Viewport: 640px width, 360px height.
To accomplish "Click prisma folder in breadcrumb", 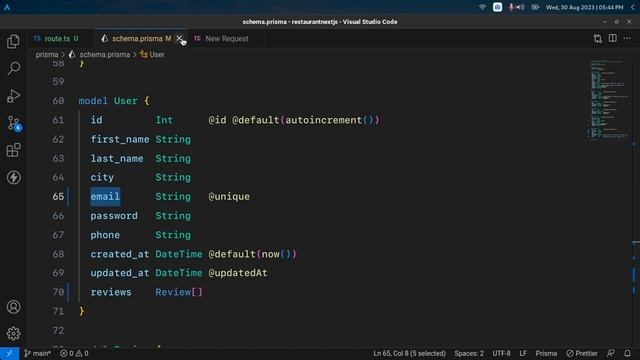I will [47, 54].
